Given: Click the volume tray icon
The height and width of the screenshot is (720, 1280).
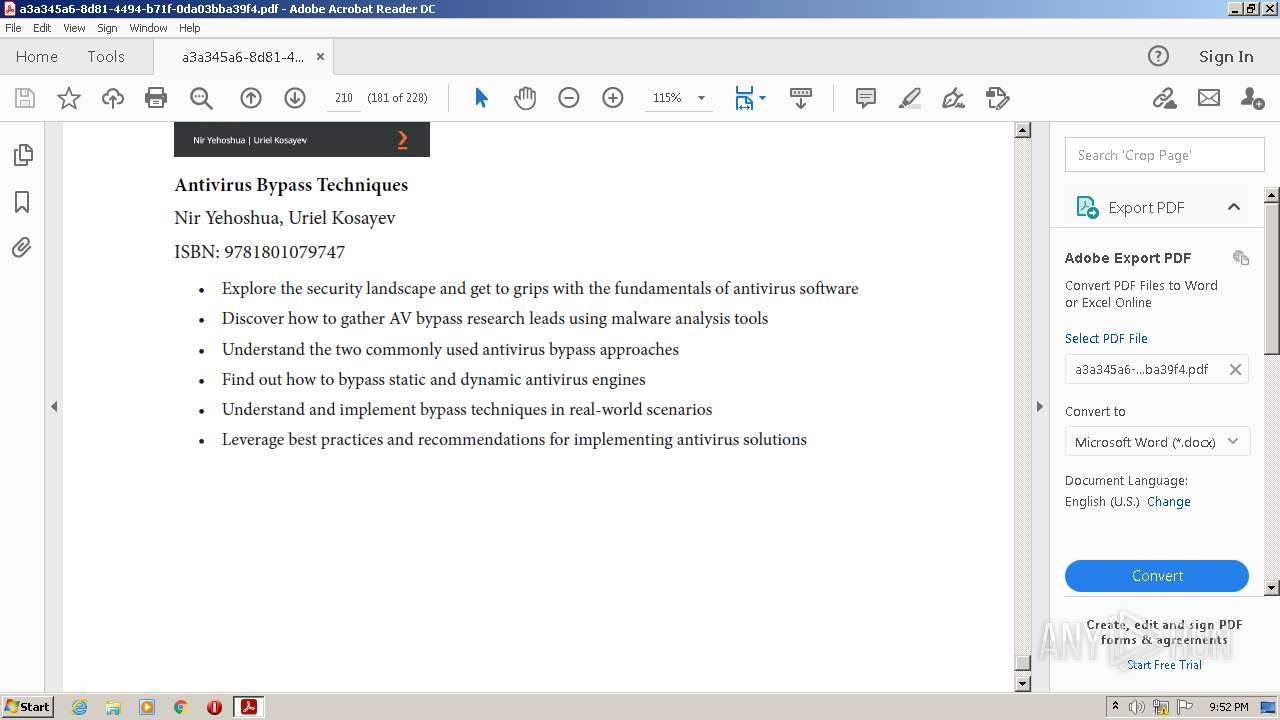Looking at the screenshot, I should tap(1137, 707).
